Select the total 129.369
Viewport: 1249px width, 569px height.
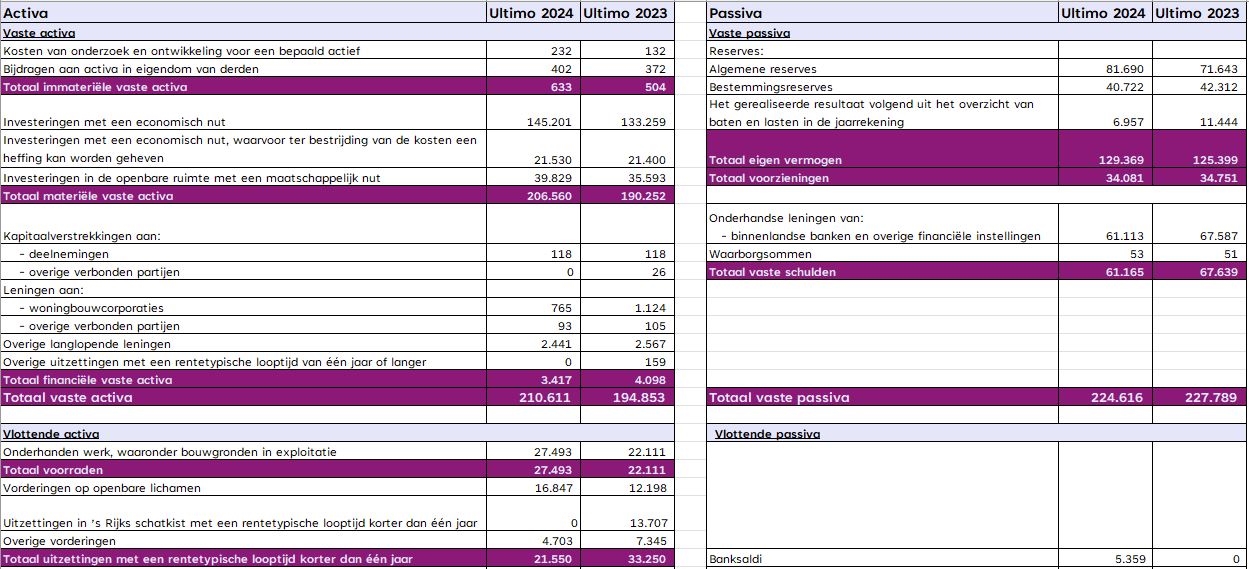pyautogui.click(x=1121, y=160)
